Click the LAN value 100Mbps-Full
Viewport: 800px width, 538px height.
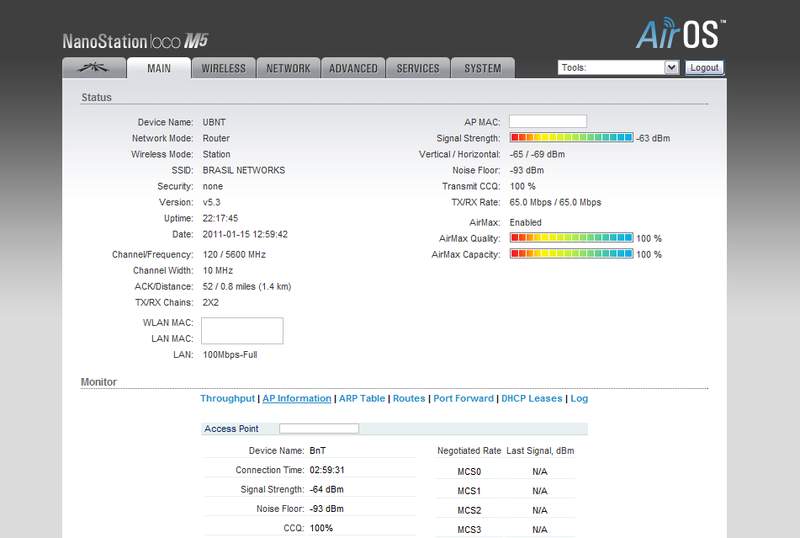[x=230, y=354]
